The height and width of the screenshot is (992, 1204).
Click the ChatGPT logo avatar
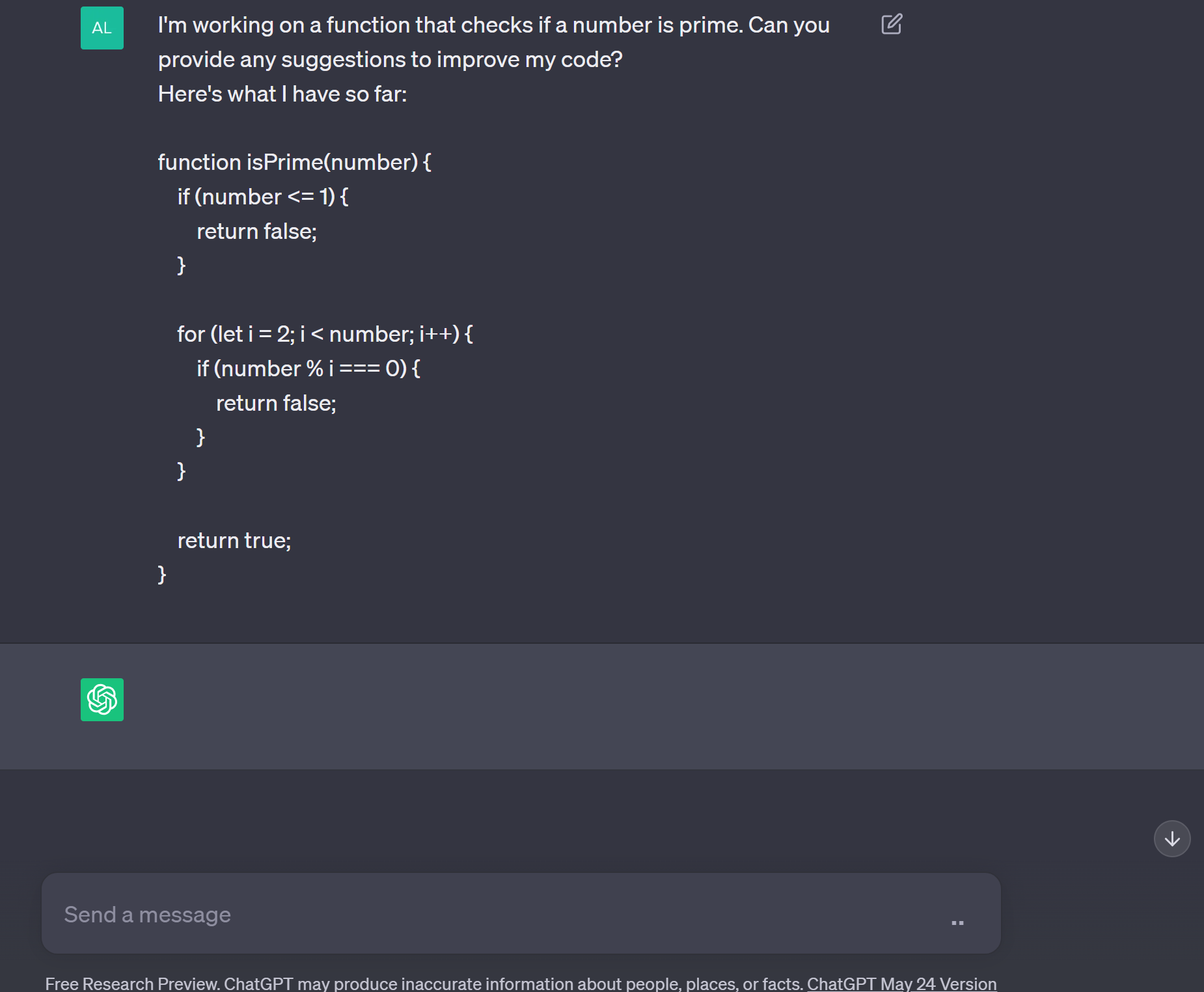coord(102,700)
